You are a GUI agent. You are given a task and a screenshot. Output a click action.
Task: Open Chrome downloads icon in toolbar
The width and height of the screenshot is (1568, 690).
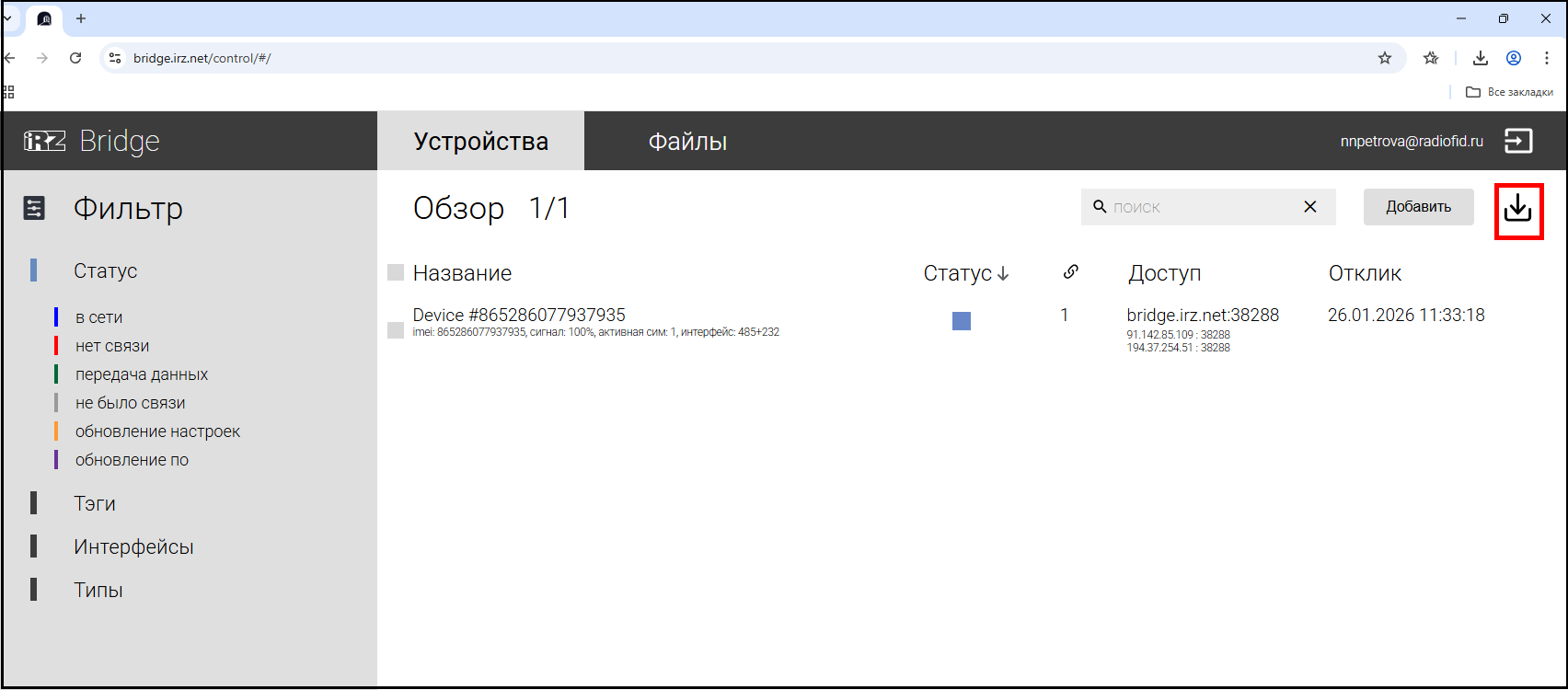(x=1480, y=58)
